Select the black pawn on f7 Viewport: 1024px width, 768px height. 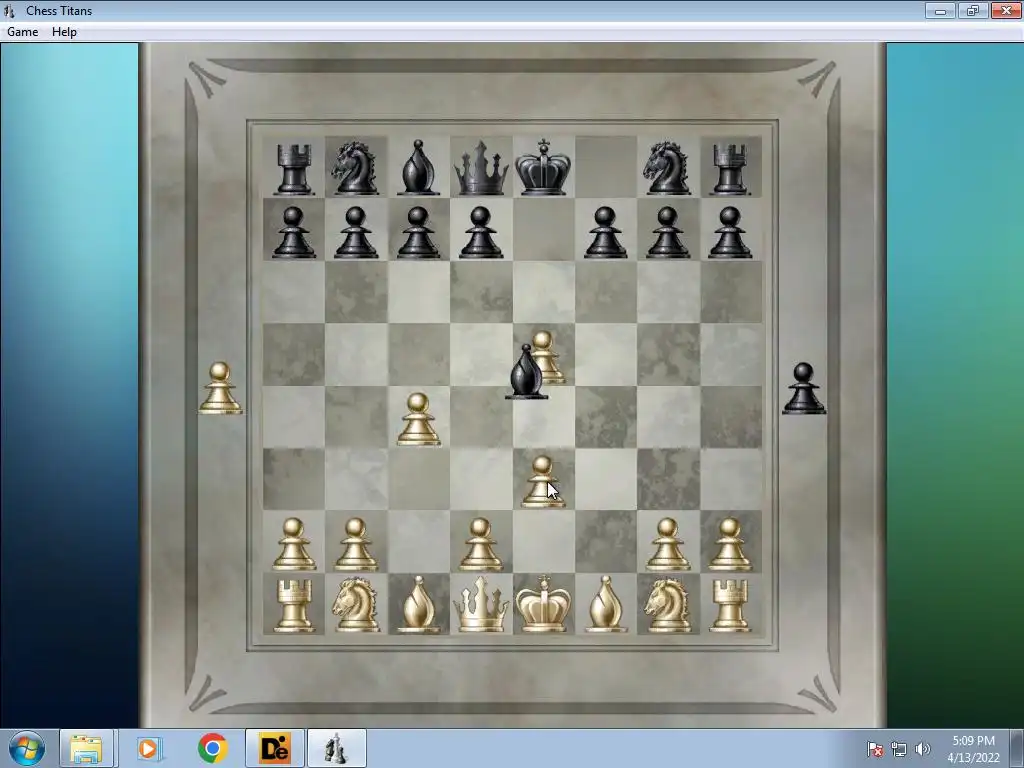[x=605, y=232]
